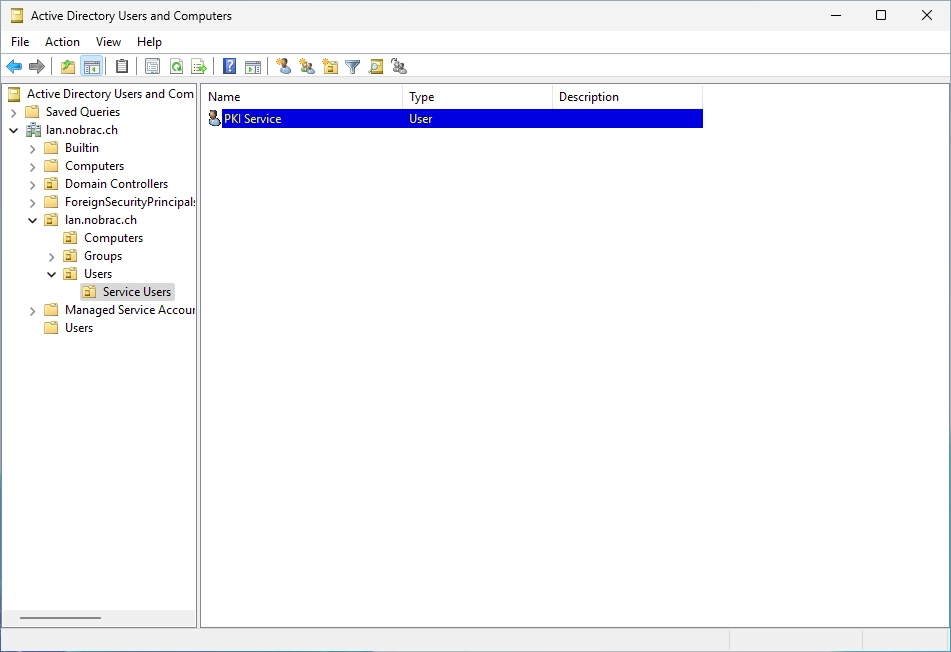Create a new user with toolbar icon
The image size is (951, 652).
pyautogui.click(x=283, y=67)
